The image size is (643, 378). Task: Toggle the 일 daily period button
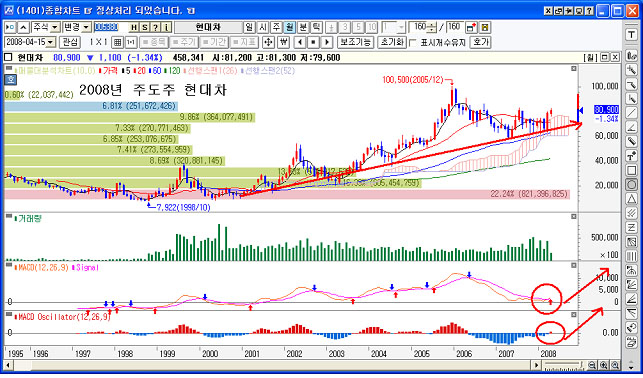point(249,27)
